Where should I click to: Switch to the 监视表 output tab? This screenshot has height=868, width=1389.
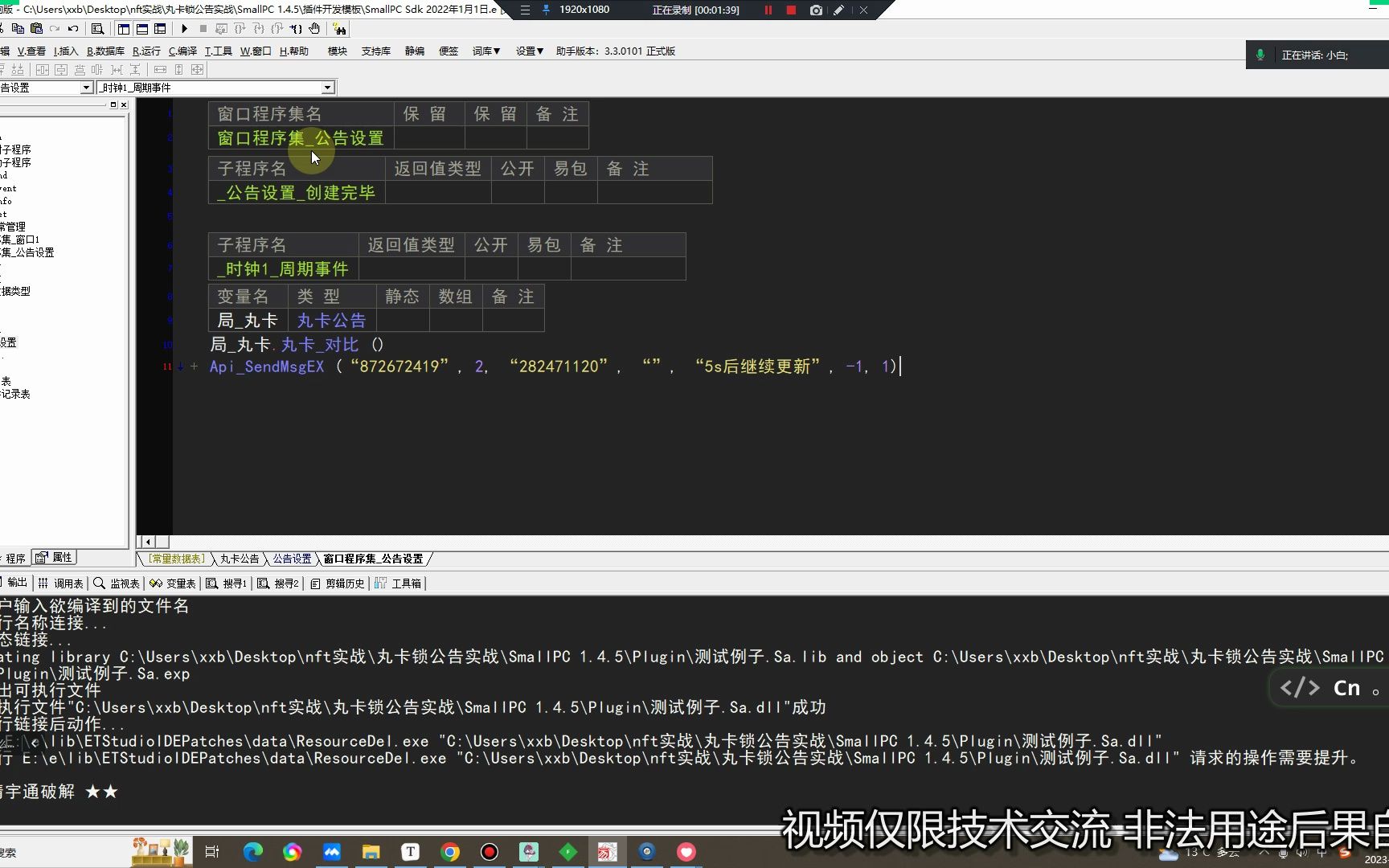117,583
